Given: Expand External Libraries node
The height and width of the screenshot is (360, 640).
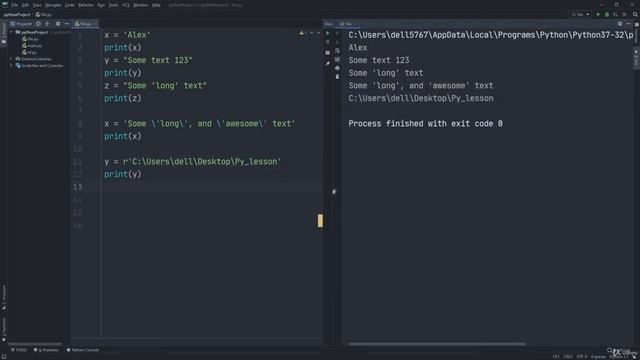Looking at the screenshot, I should tap(11, 59).
